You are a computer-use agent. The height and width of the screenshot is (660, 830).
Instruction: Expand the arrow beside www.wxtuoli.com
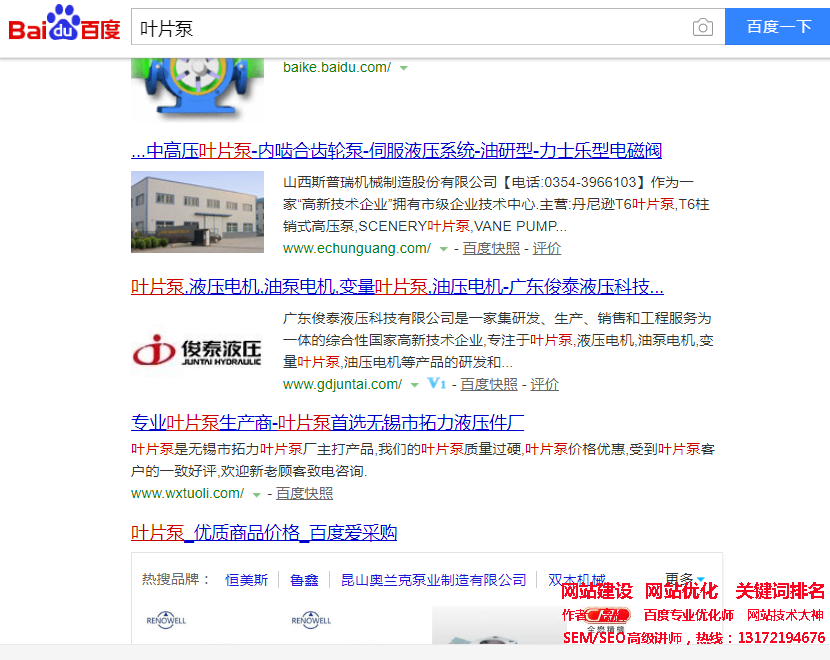257,494
